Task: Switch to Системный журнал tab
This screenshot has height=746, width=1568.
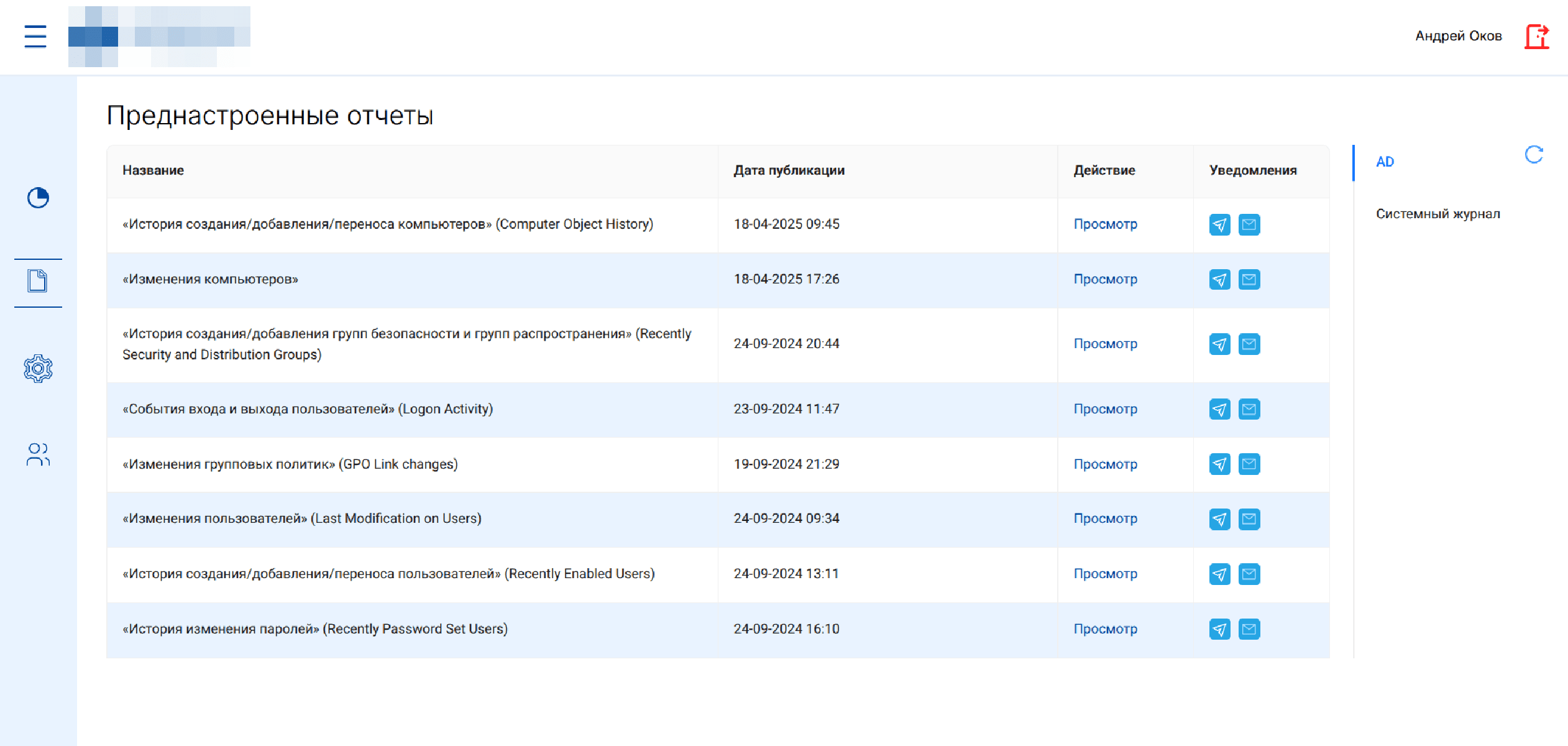Action: tap(1437, 214)
